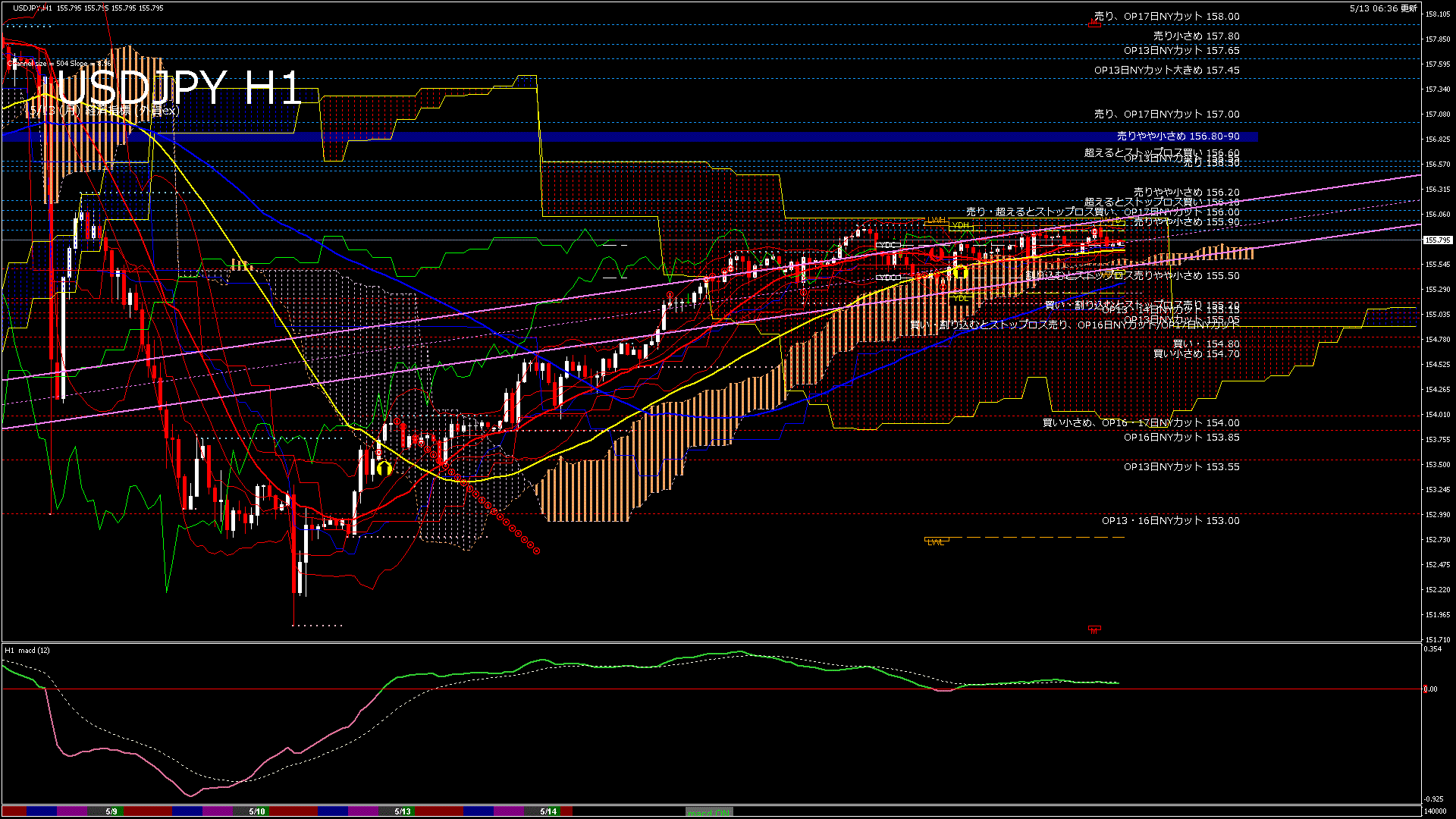This screenshot has width=1456, height=819.
Task: Select the 5/14 date marker
Action: 548,811
